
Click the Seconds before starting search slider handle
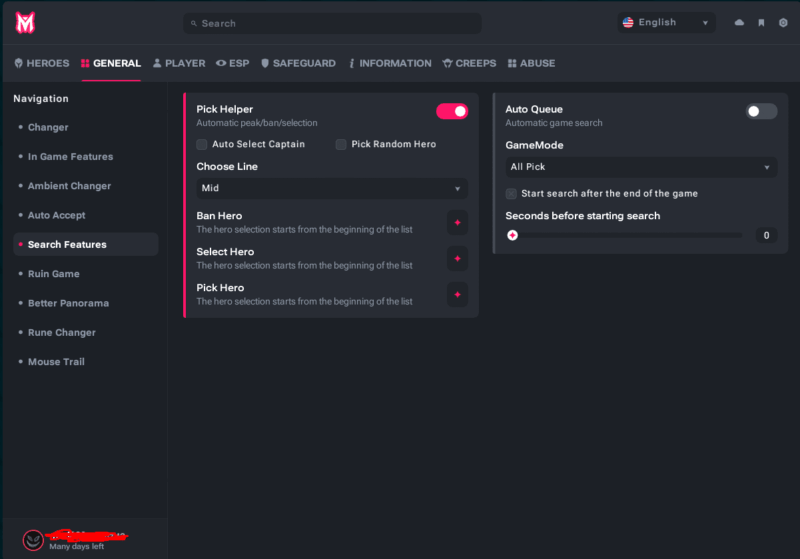pos(512,235)
